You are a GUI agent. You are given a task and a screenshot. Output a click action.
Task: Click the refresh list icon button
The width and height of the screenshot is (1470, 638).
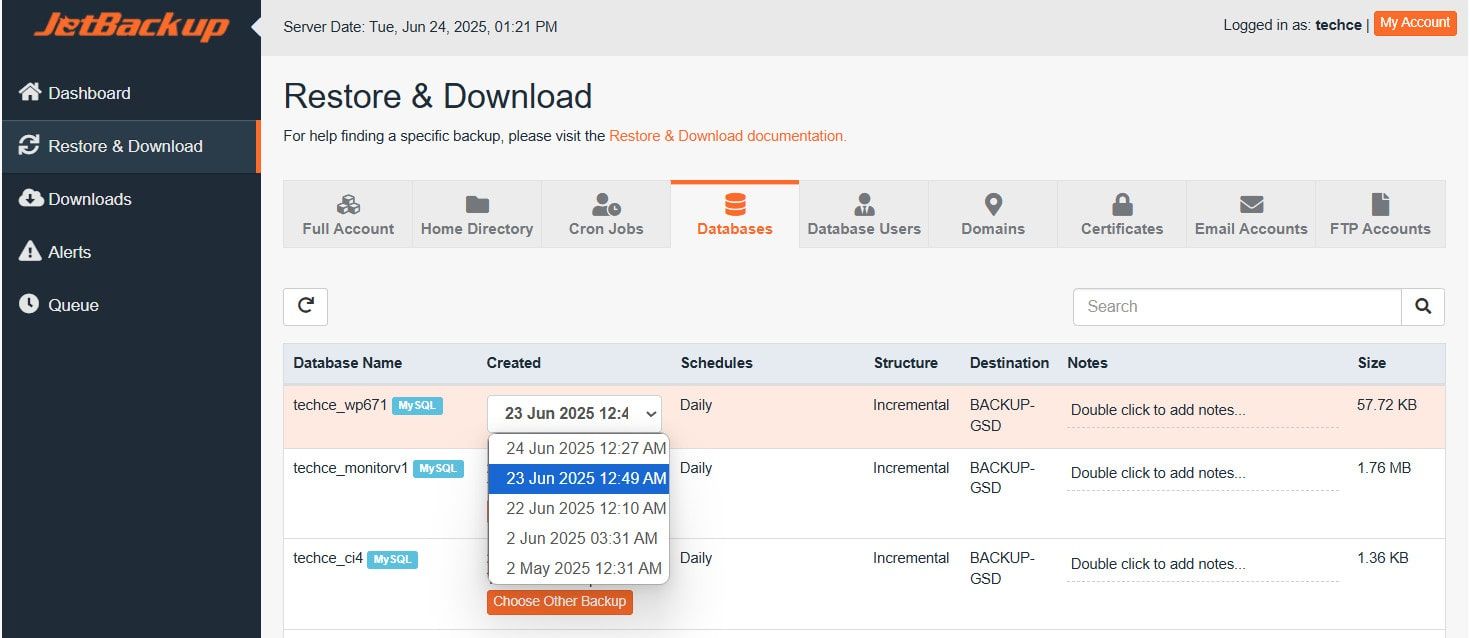click(x=305, y=307)
